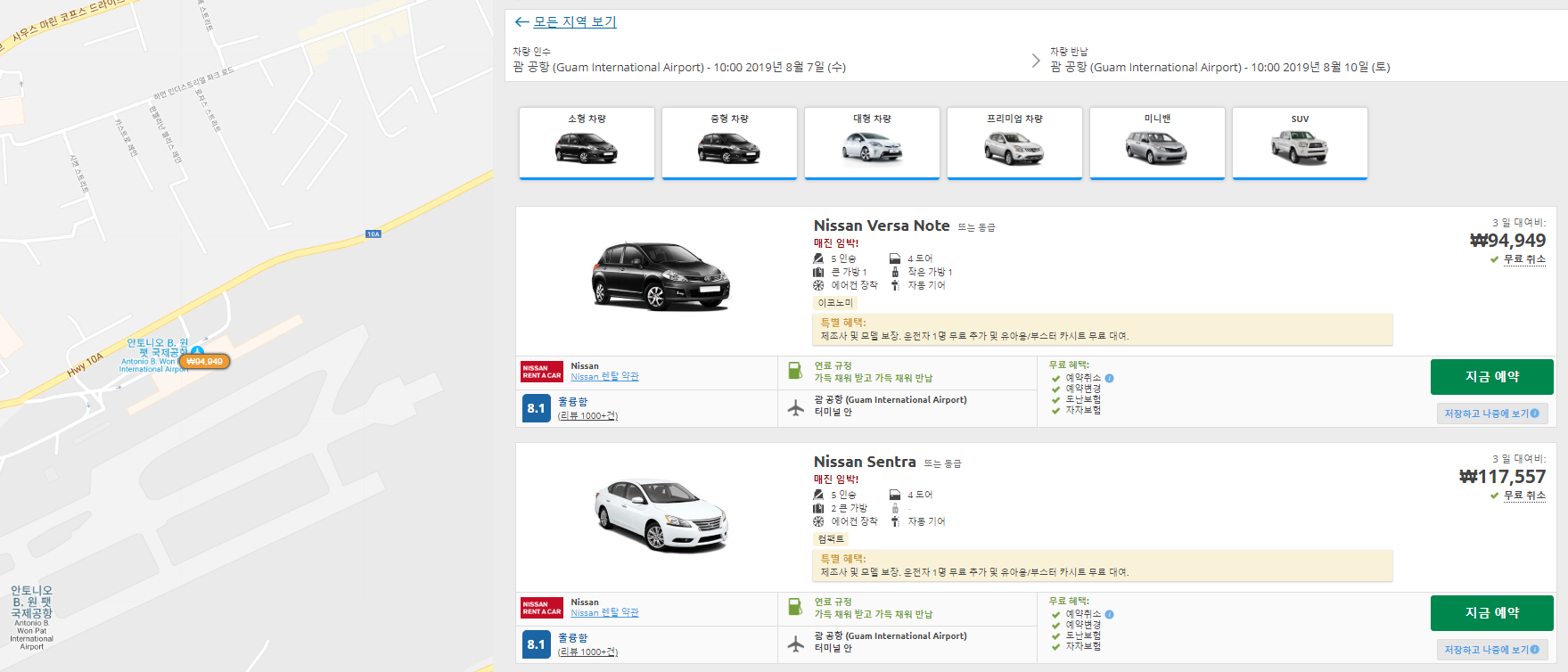Click the info icon next to 예약취소 in Sentra card
This screenshot has height=672, width=1568.
[x=1109, y=614]
